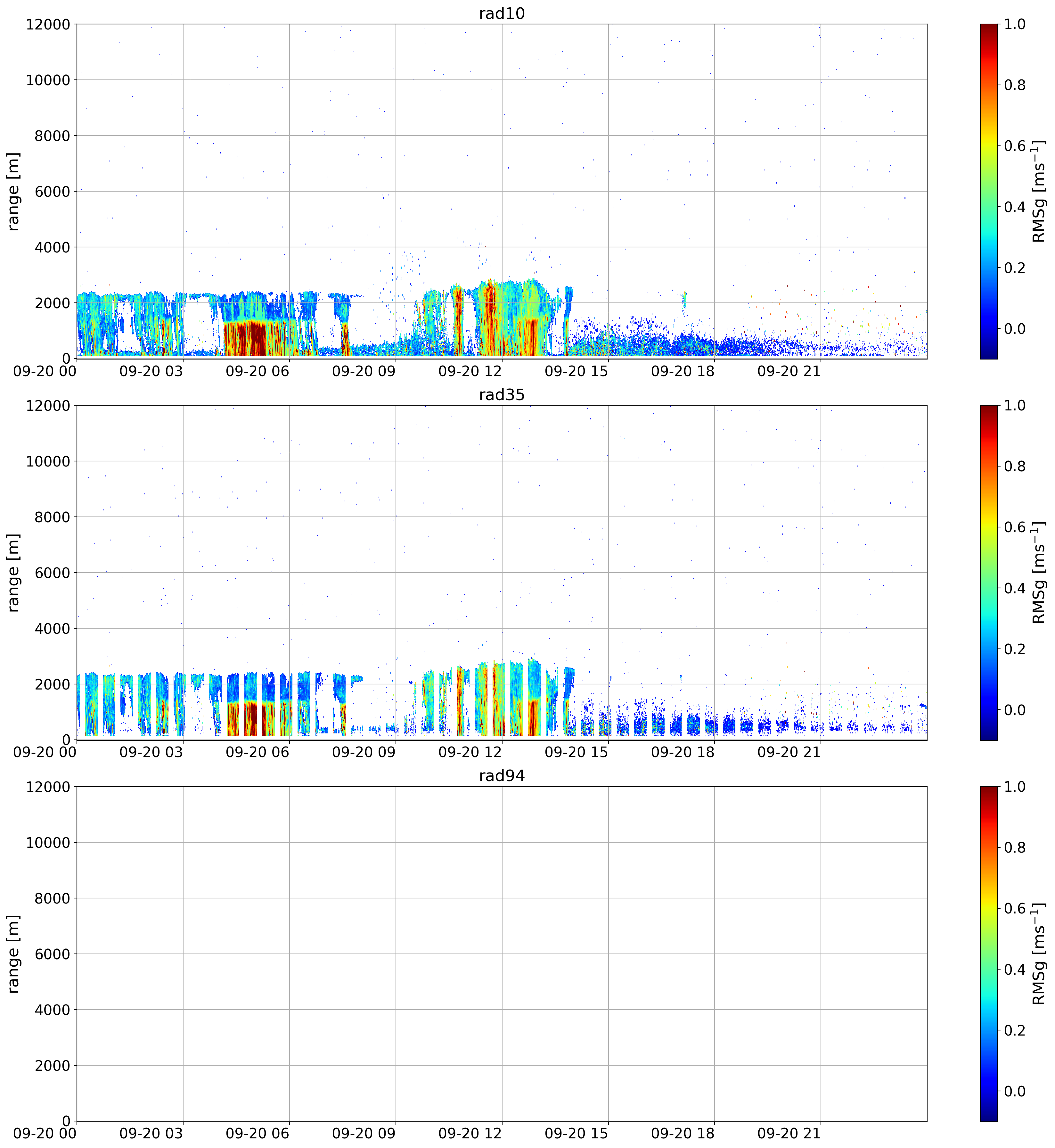The width and height of the screenshot is (1055, 1148).
Task: Click the rad94 plot title
Action: (501, 776)
